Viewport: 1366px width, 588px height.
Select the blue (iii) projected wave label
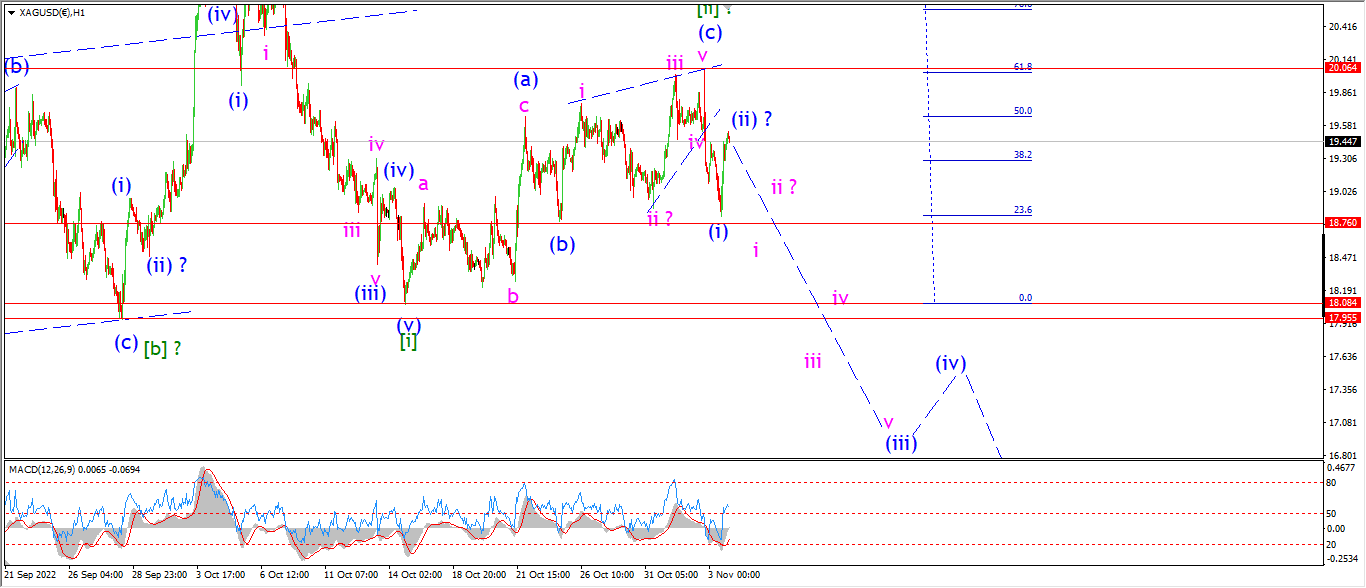point(901,443)
